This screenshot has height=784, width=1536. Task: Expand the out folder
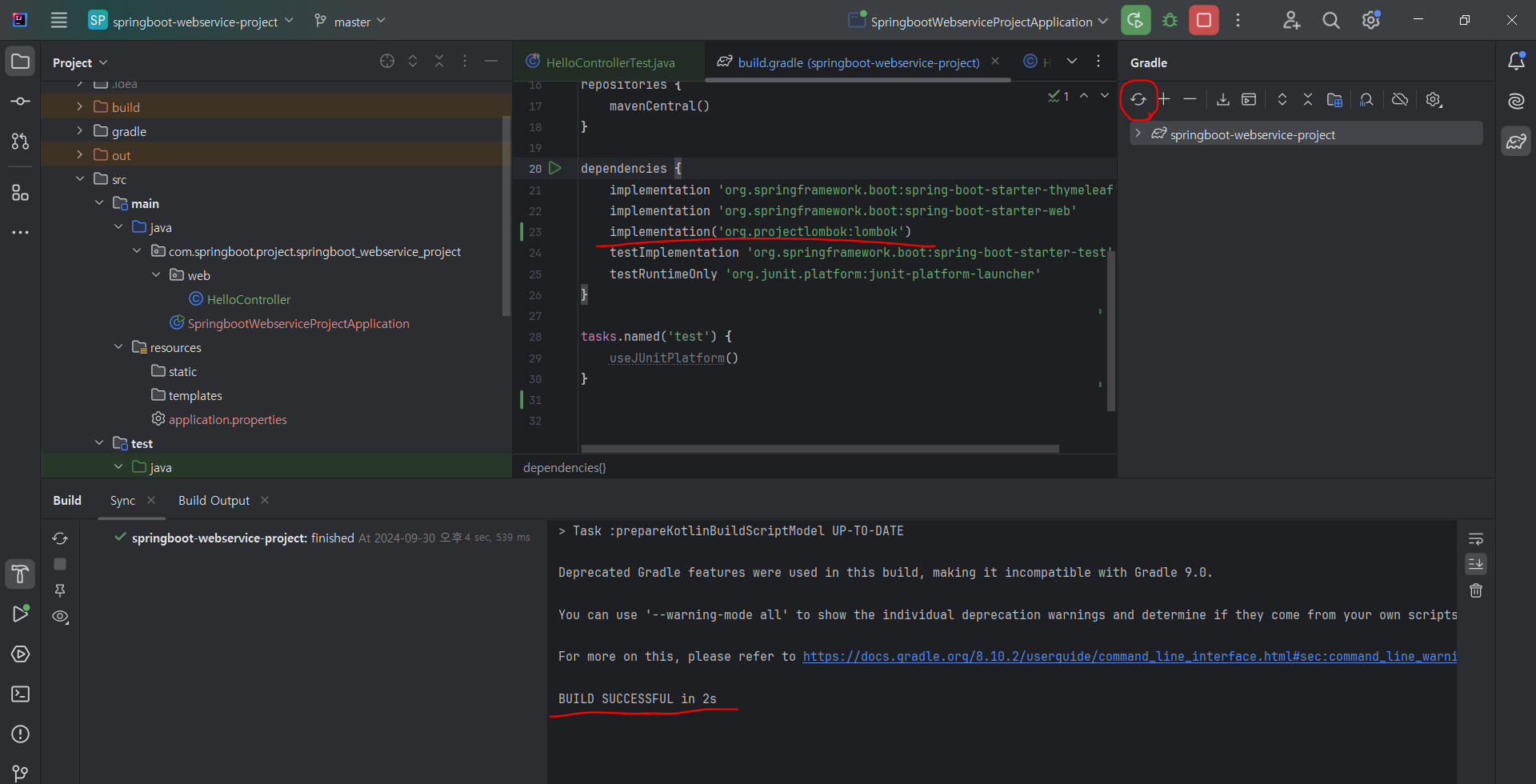point(79,154)
